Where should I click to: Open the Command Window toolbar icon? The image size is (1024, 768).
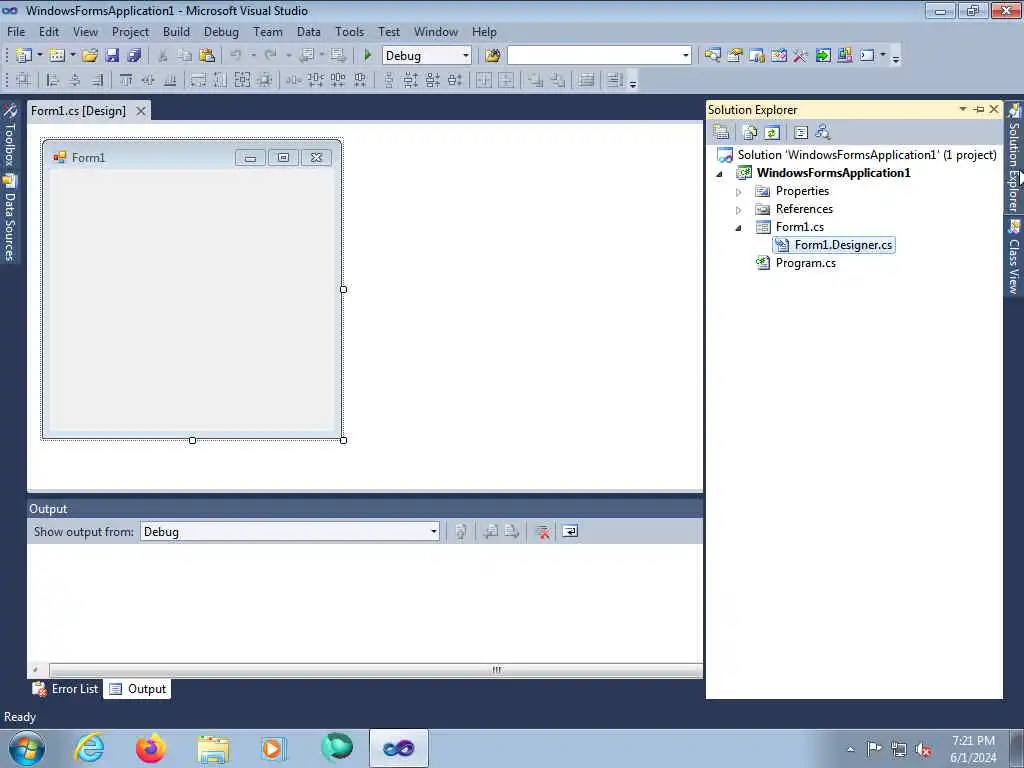[867, 56]
